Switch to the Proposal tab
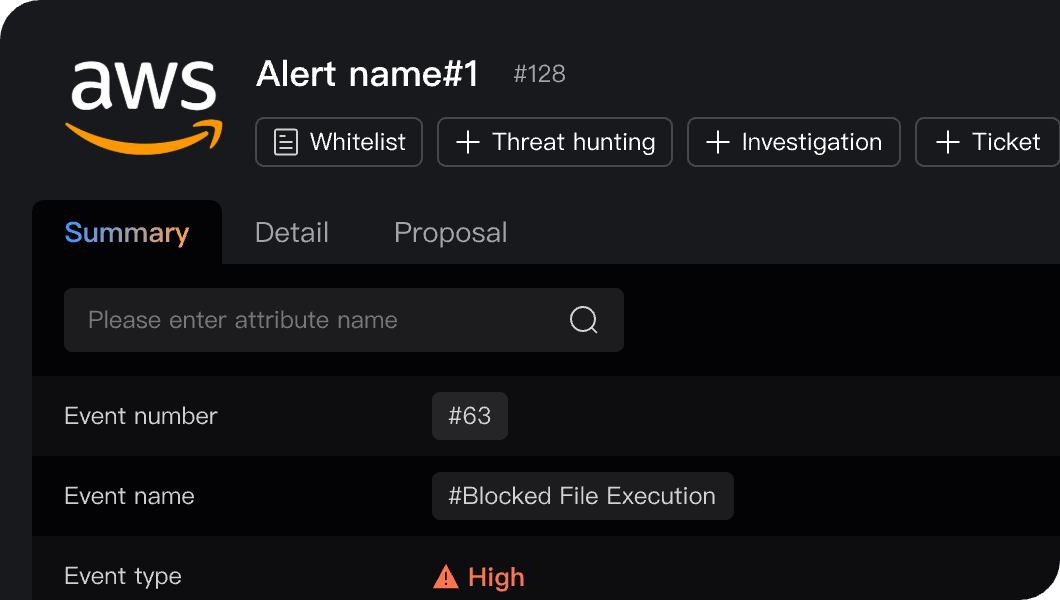The width and height of the screenshot is (1060, 600). click(450, 233)
